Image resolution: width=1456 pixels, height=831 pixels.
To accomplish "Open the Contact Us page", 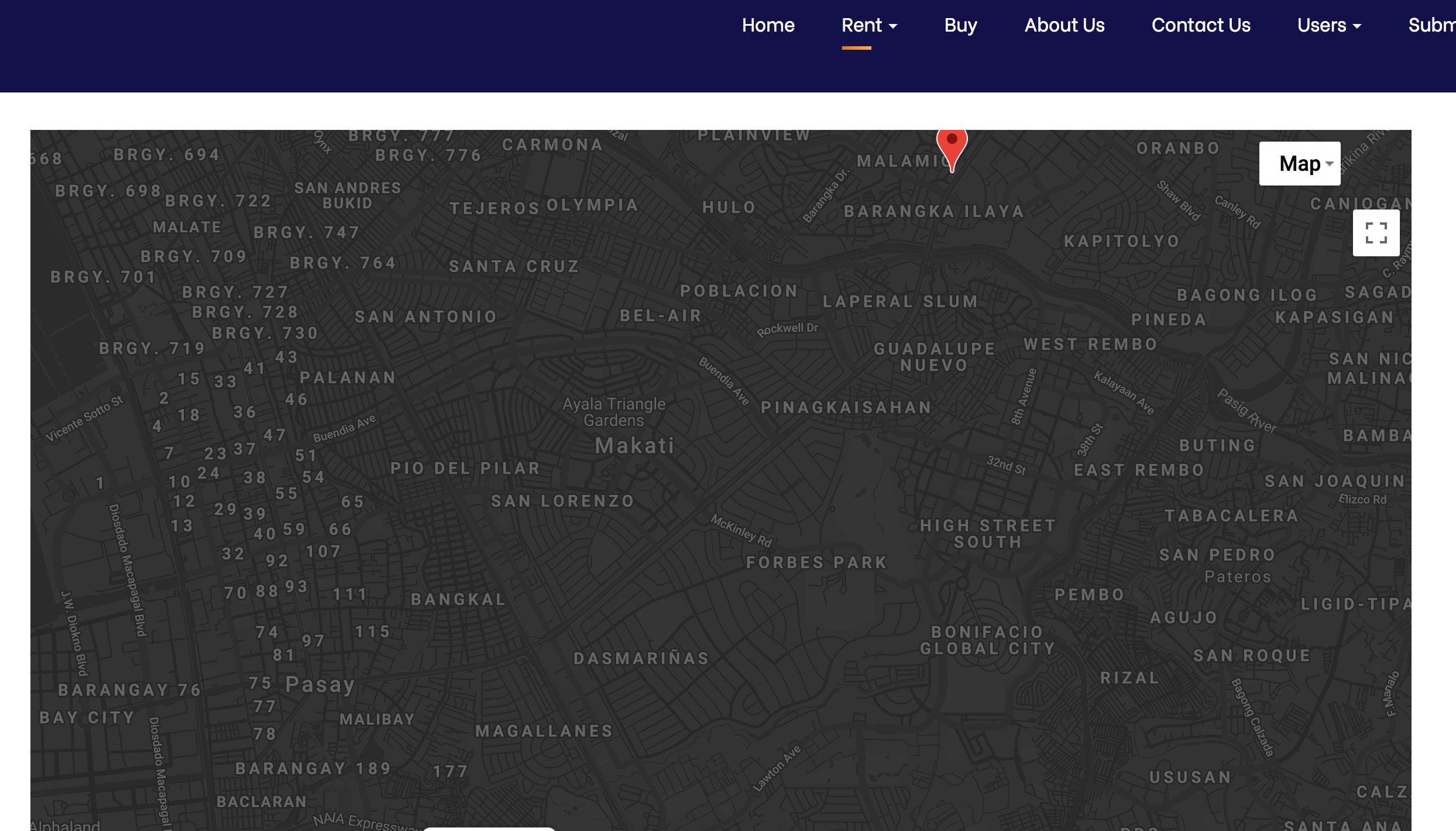I will (x=1200, y=25).
